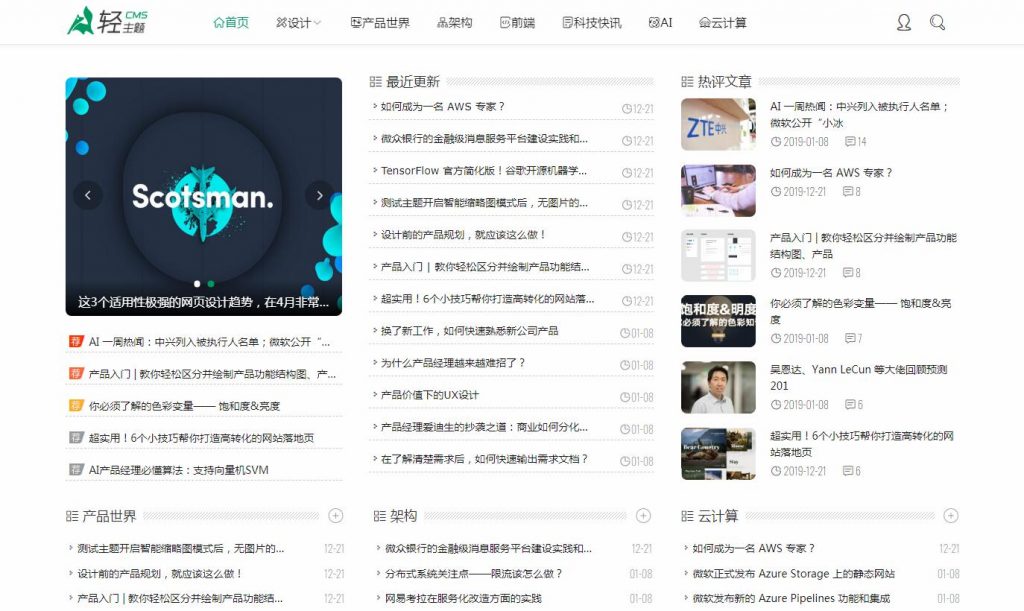Open AI nav menu item

point(660,23)
